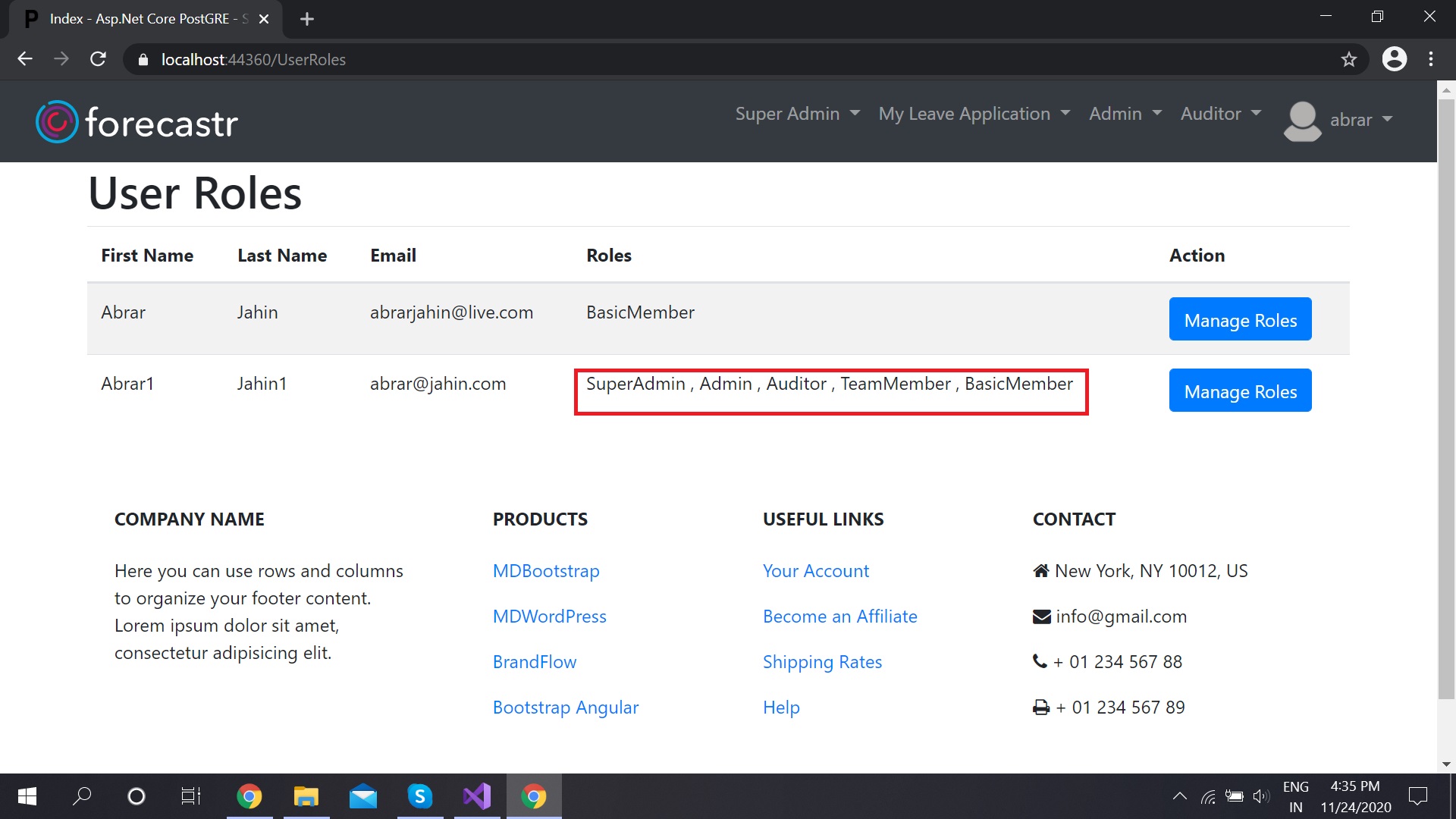Click Manage Roles for abrarjahin@live.com
The height and width of the screenshot is (819, 1456).
point(1240,319)
